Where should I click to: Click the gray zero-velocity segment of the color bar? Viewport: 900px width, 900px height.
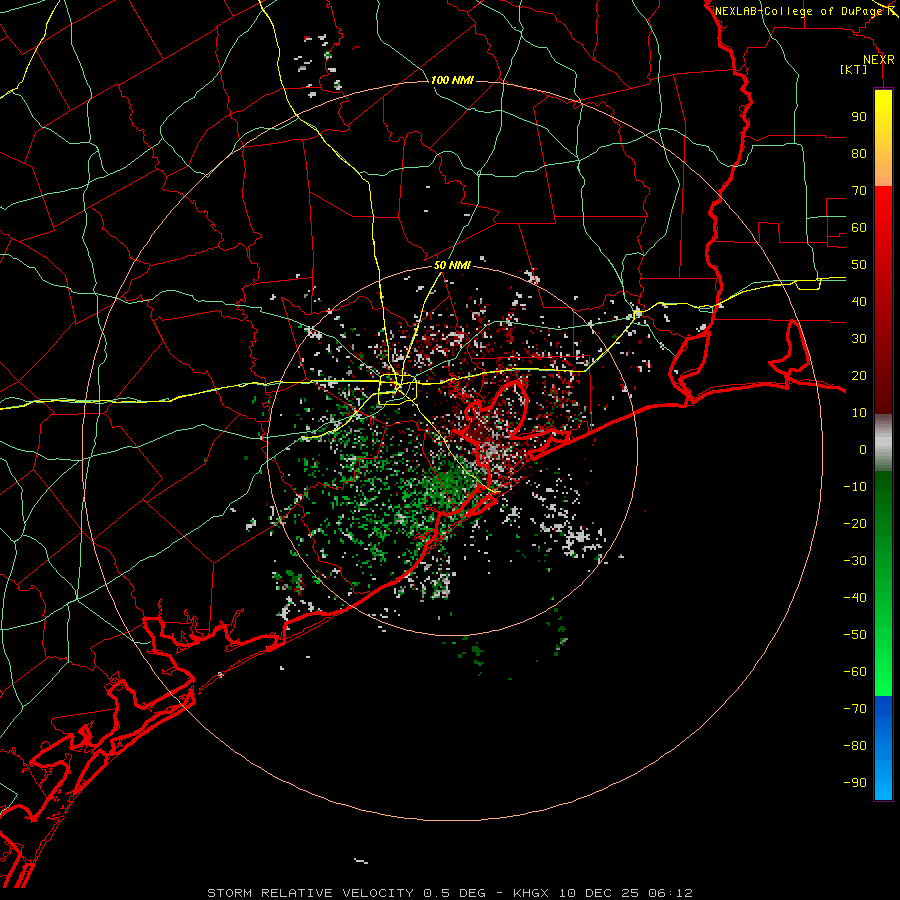pyautogui.click(x=883, y=443)
